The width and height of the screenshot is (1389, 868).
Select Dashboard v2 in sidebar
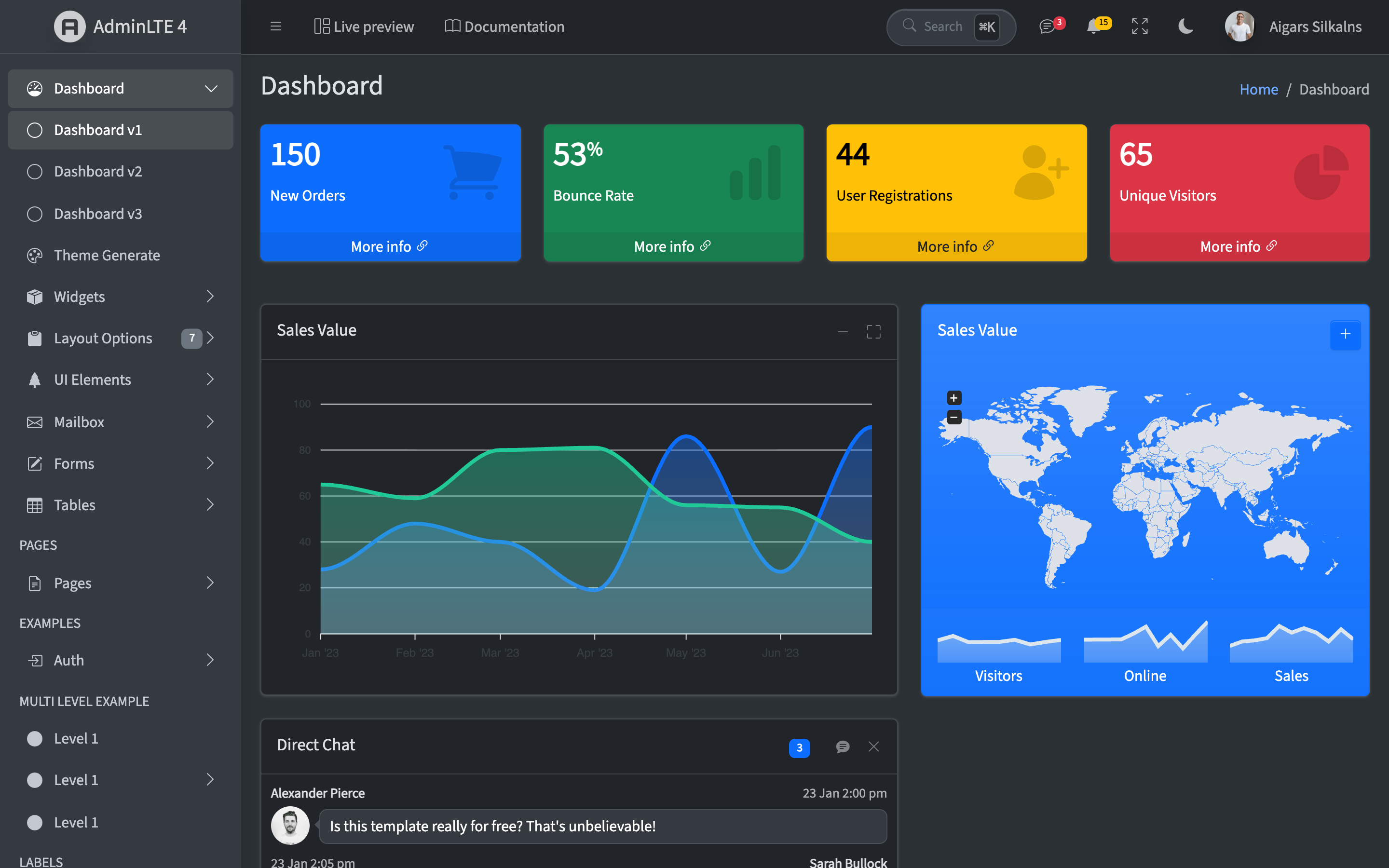click(121, 172)
